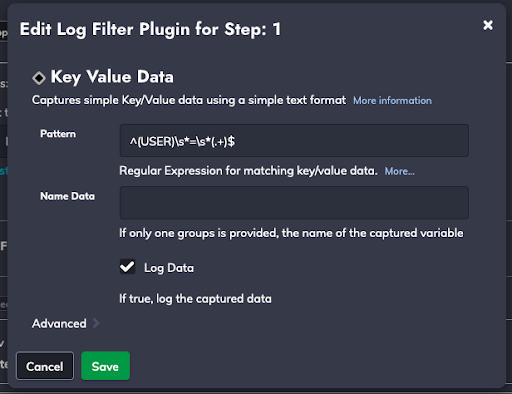Click the 'Captures simple Key/Value data' description

189,100
